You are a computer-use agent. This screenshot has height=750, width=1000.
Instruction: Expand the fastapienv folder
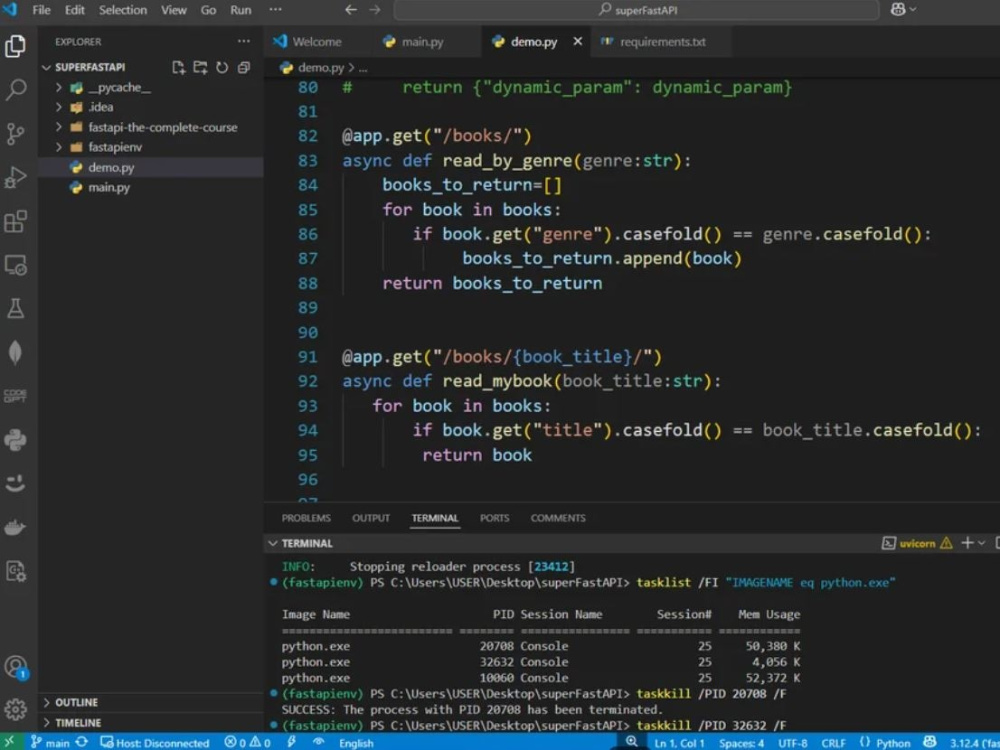click(x=59, y=147)
